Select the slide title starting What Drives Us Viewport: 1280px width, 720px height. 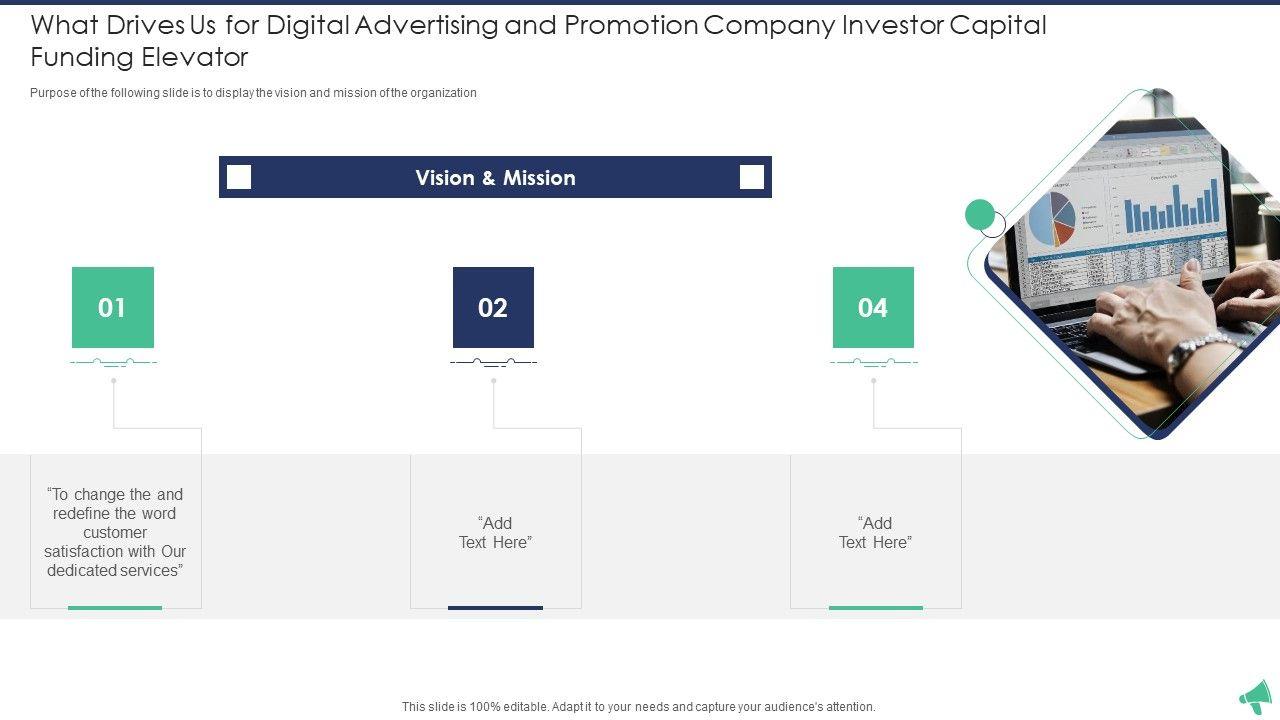tap(538, 41)
